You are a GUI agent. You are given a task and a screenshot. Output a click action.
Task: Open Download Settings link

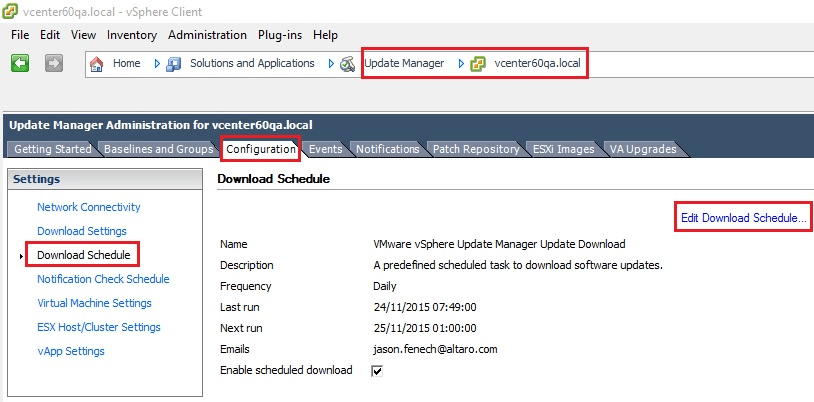[82, 231]
